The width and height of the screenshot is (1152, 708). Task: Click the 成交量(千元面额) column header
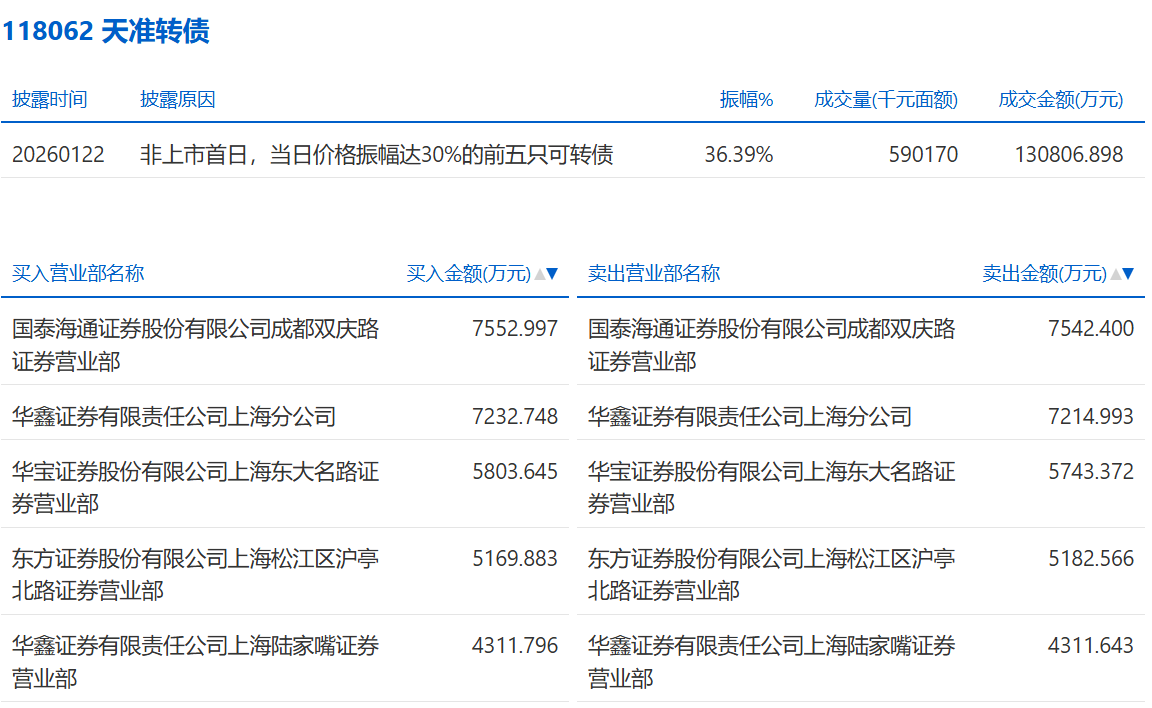tap(885, 100)
